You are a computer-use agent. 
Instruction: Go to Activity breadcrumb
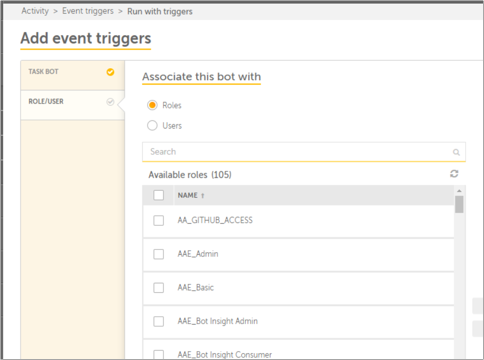pos(35,11)
